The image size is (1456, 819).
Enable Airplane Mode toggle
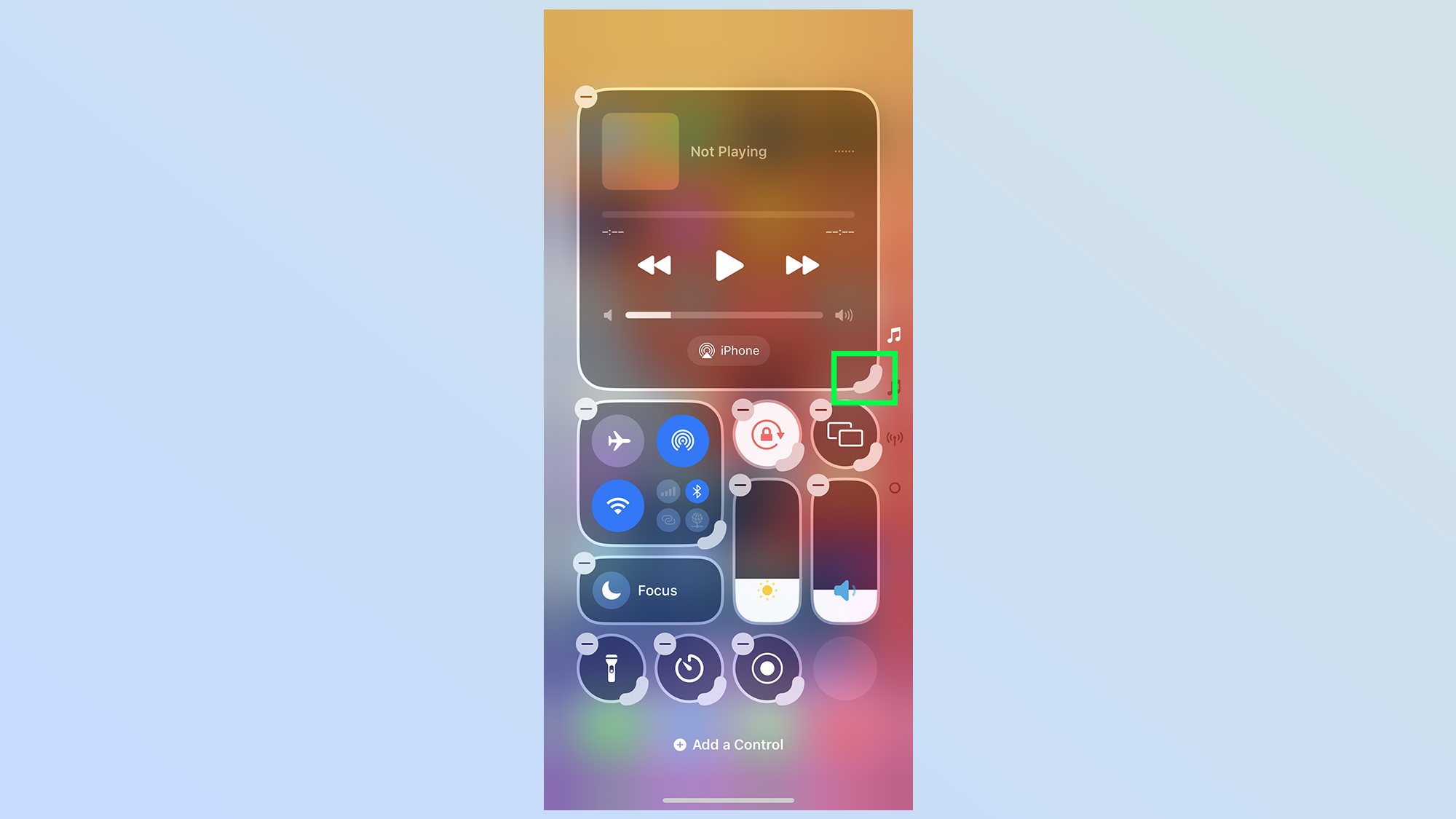619,441
